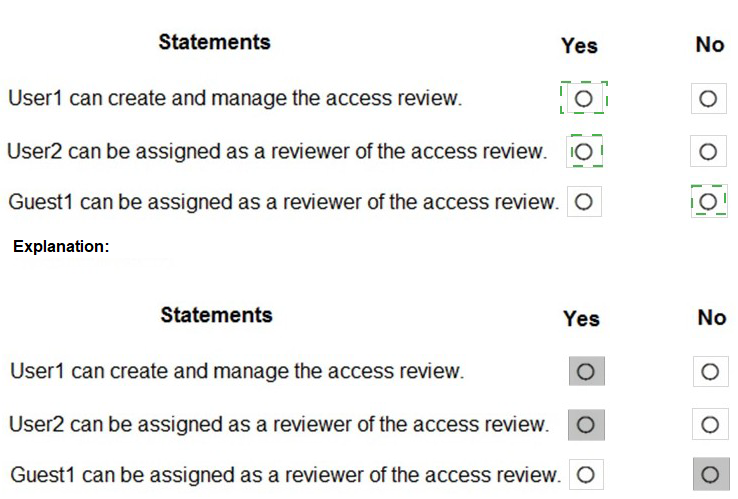738x499 pixels.
Task: Select Yes for User1 in the first table
Action: click(584, 99)
